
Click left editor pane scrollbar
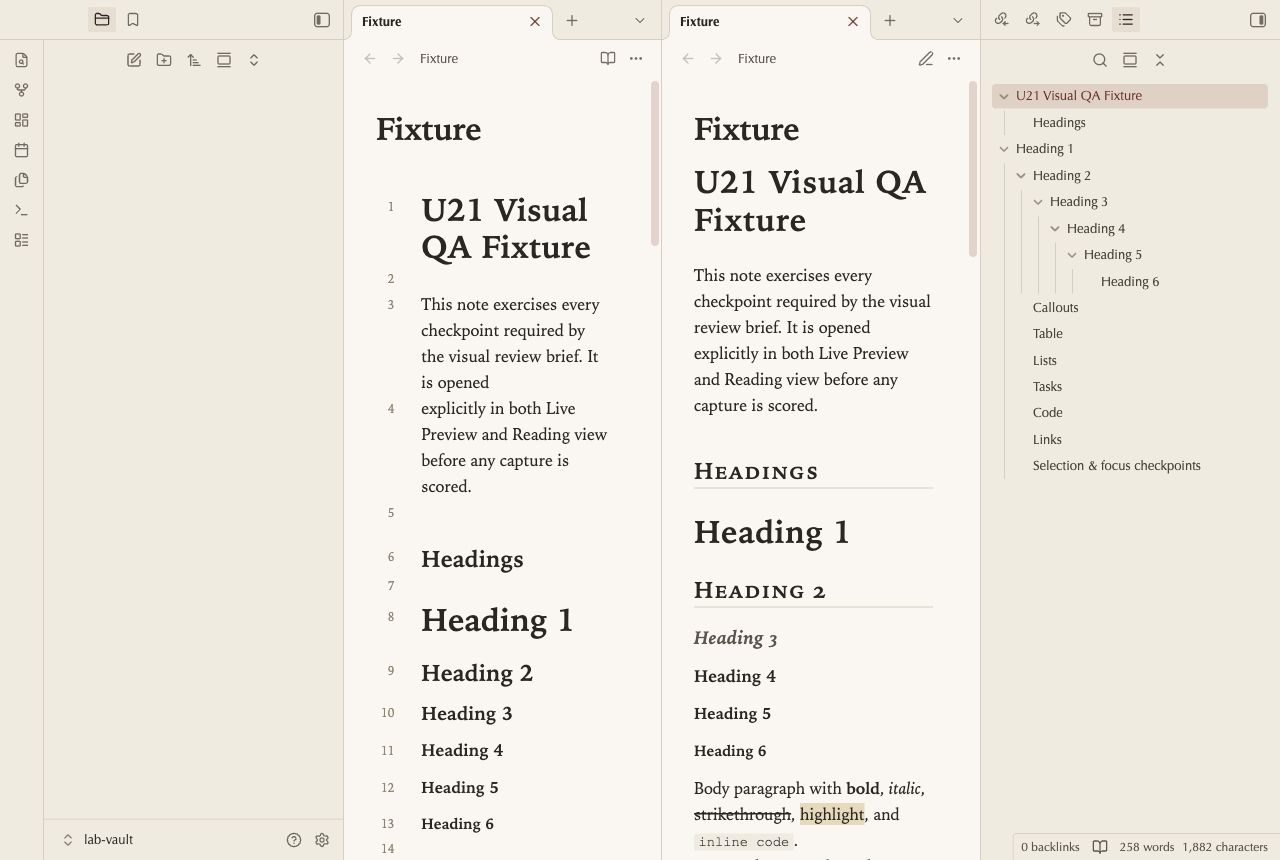655,163
